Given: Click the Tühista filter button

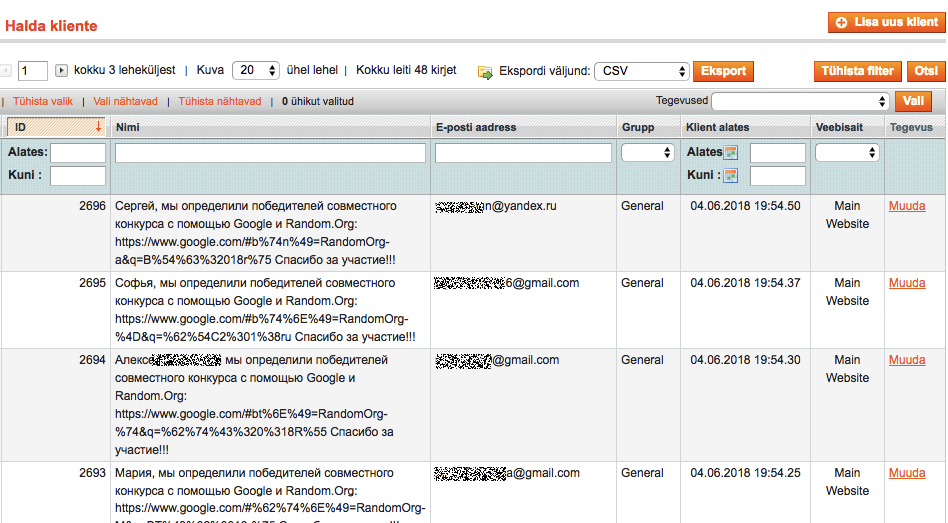Looking at the screenshot, I should [x=857, y=71].
